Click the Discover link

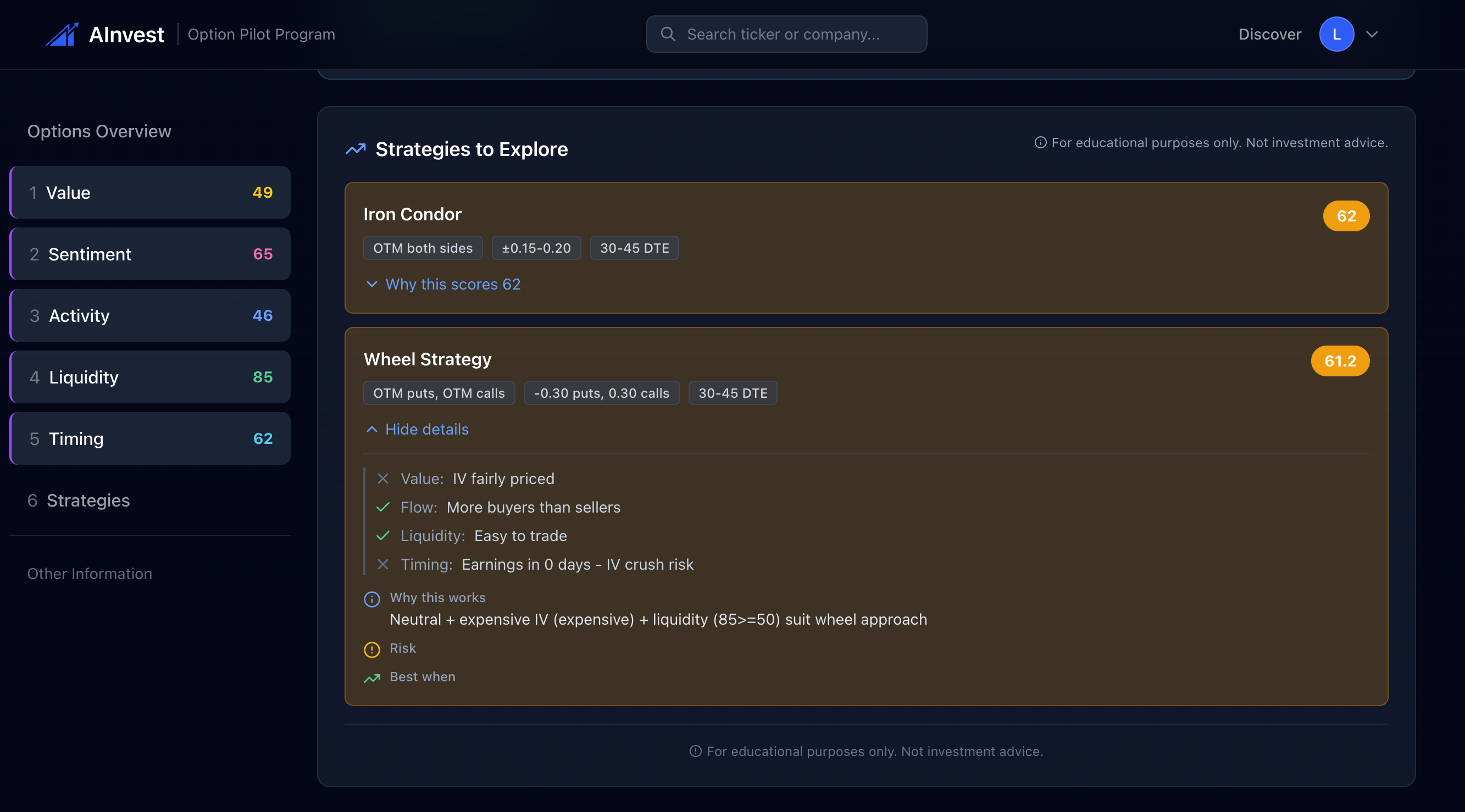pos(1269,34)
